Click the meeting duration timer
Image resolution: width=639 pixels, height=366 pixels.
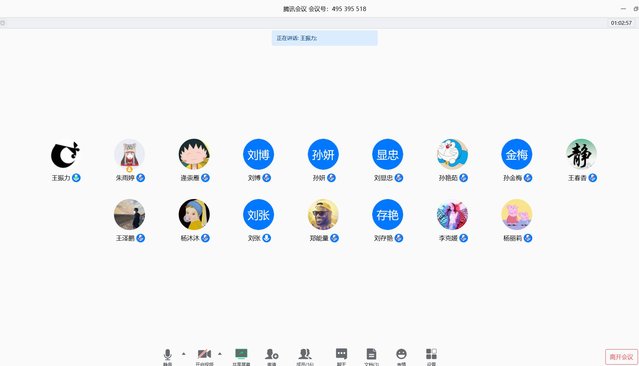pos(621,23)
